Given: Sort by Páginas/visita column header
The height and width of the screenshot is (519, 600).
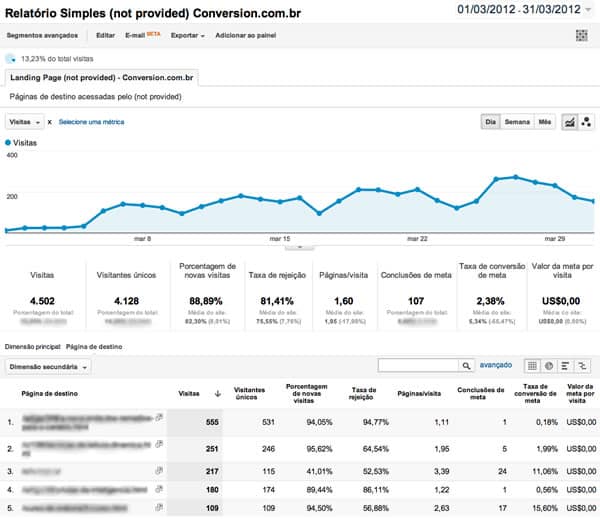Looking at the screenshot, I should (419, 393).
